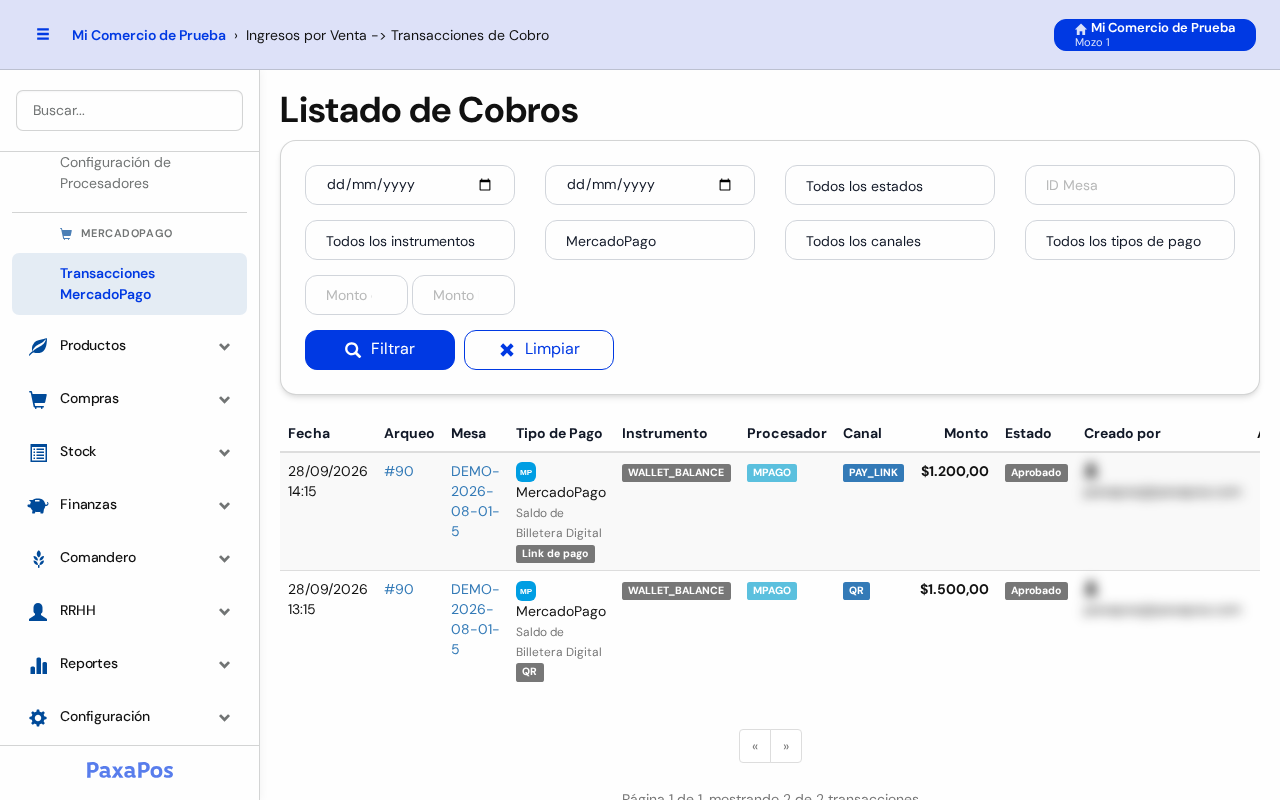Focus the ID Mesa input field

[x=1130, y=185]
